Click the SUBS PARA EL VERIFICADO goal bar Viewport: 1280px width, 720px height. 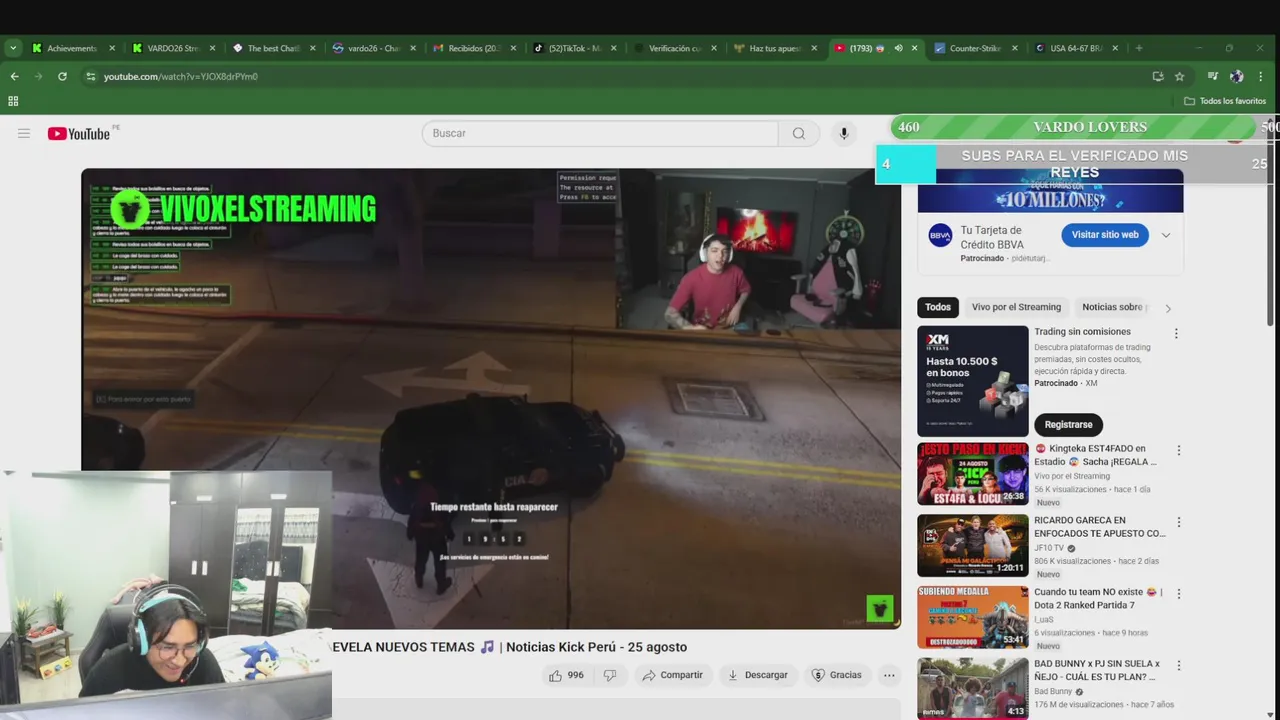coord(1074,164)
